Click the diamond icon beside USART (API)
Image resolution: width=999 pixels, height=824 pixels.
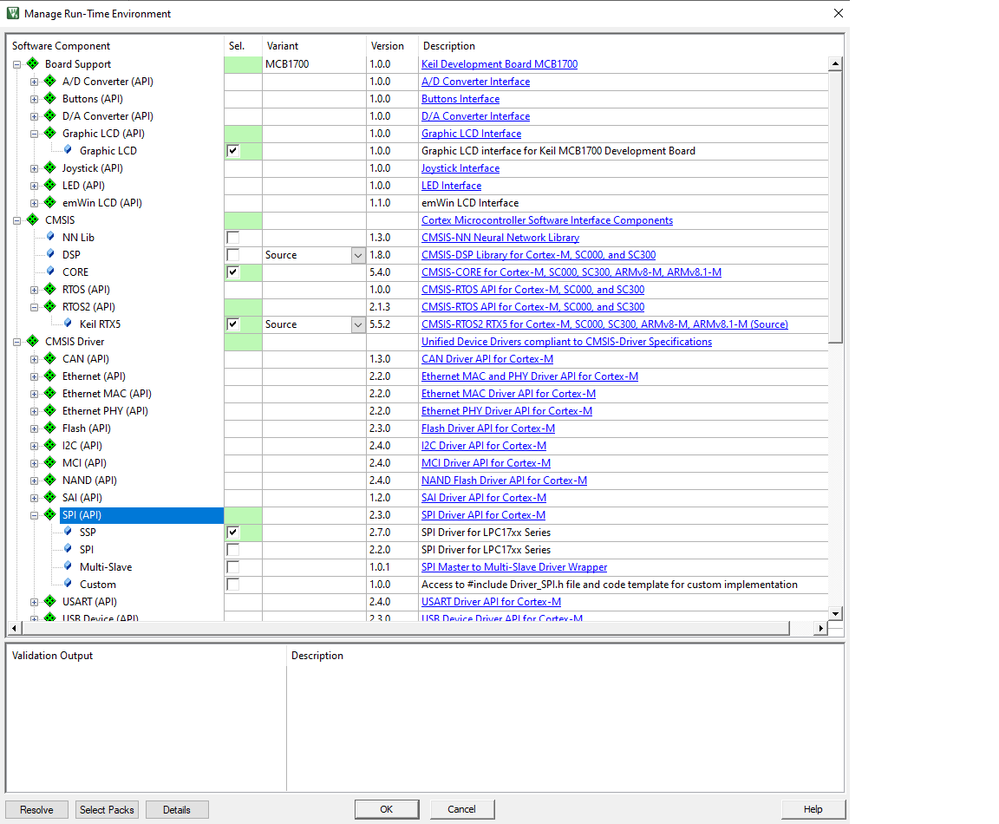[50, 601]
